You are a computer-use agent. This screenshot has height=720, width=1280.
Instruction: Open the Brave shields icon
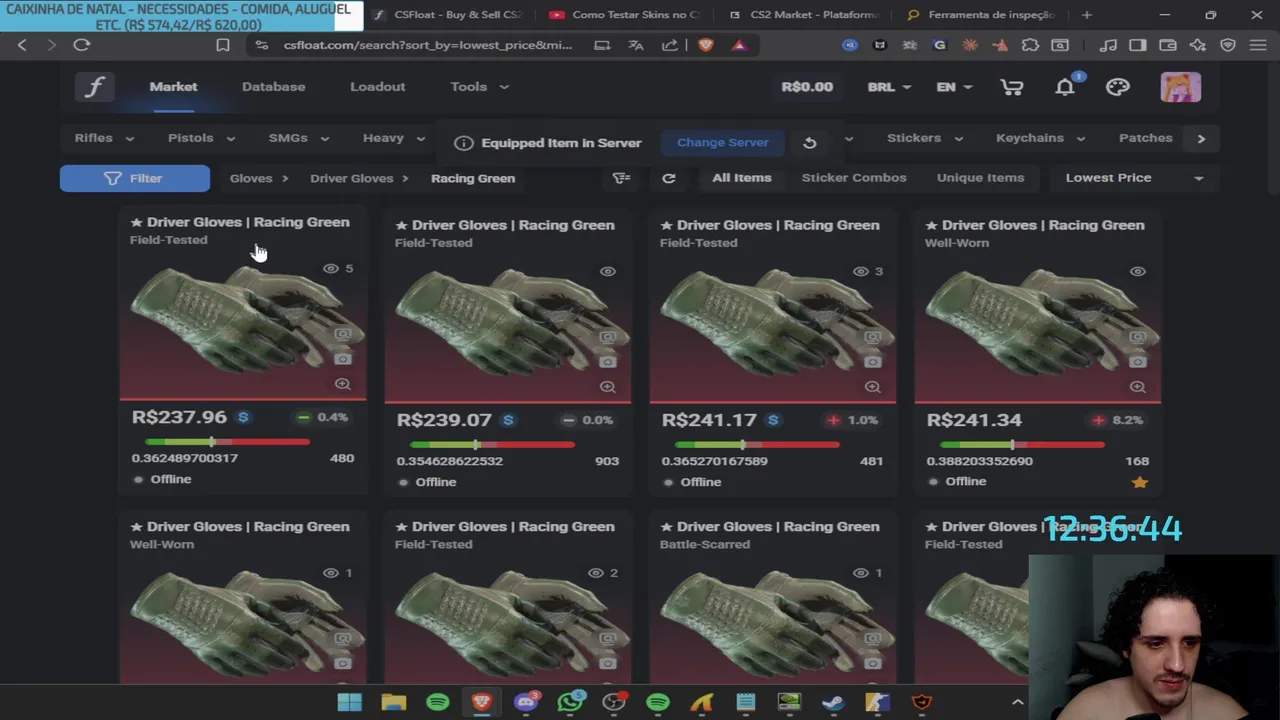(705, 45)
